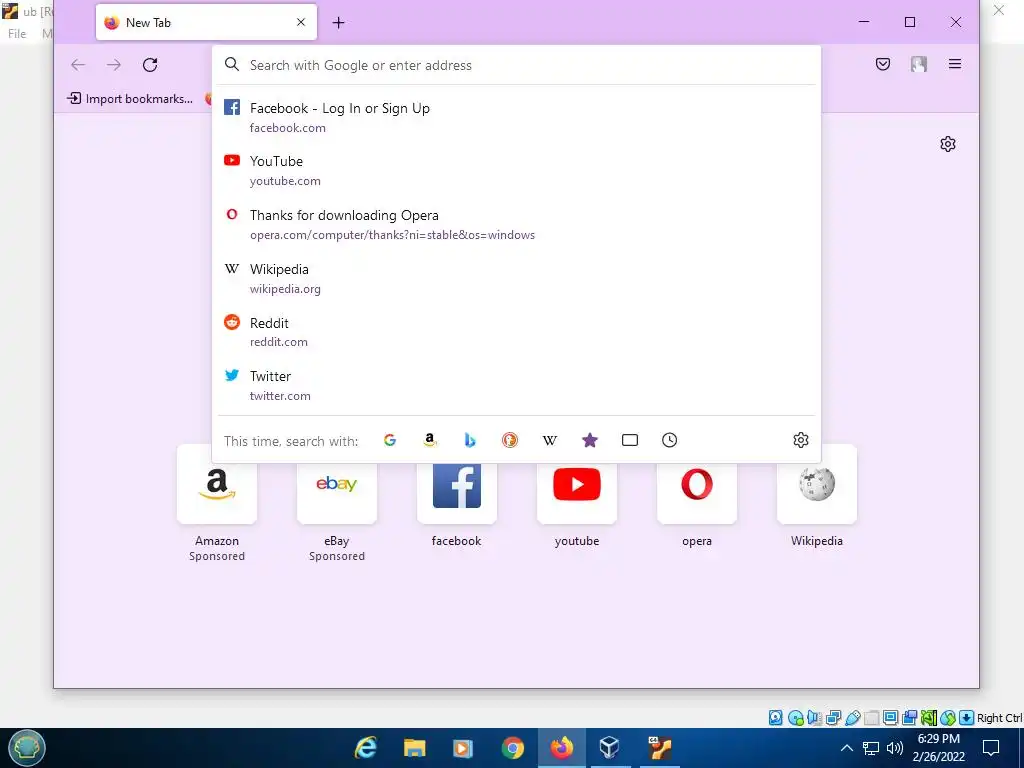Search this time with Wikipedia icon

click(550, 440)
